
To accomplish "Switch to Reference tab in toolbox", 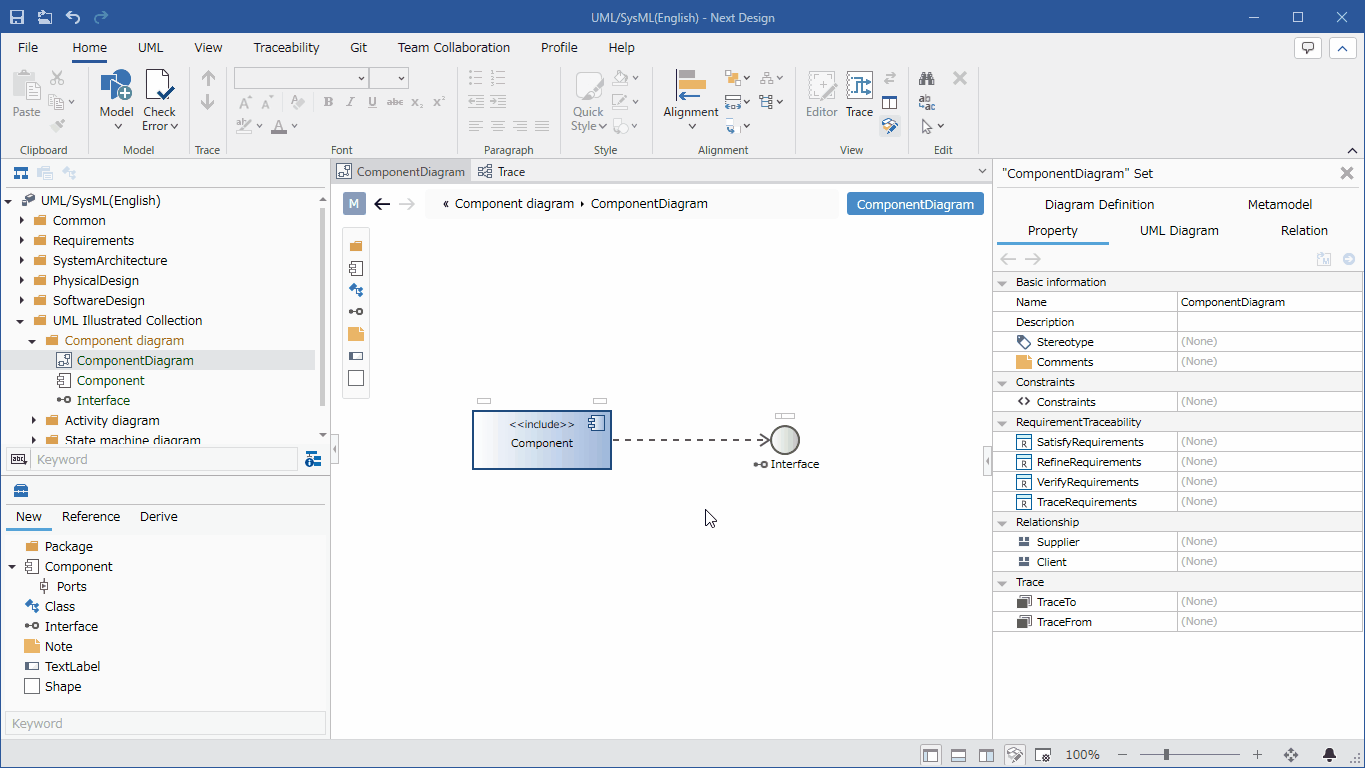I will pyautogui.click(x=91, y=517).
